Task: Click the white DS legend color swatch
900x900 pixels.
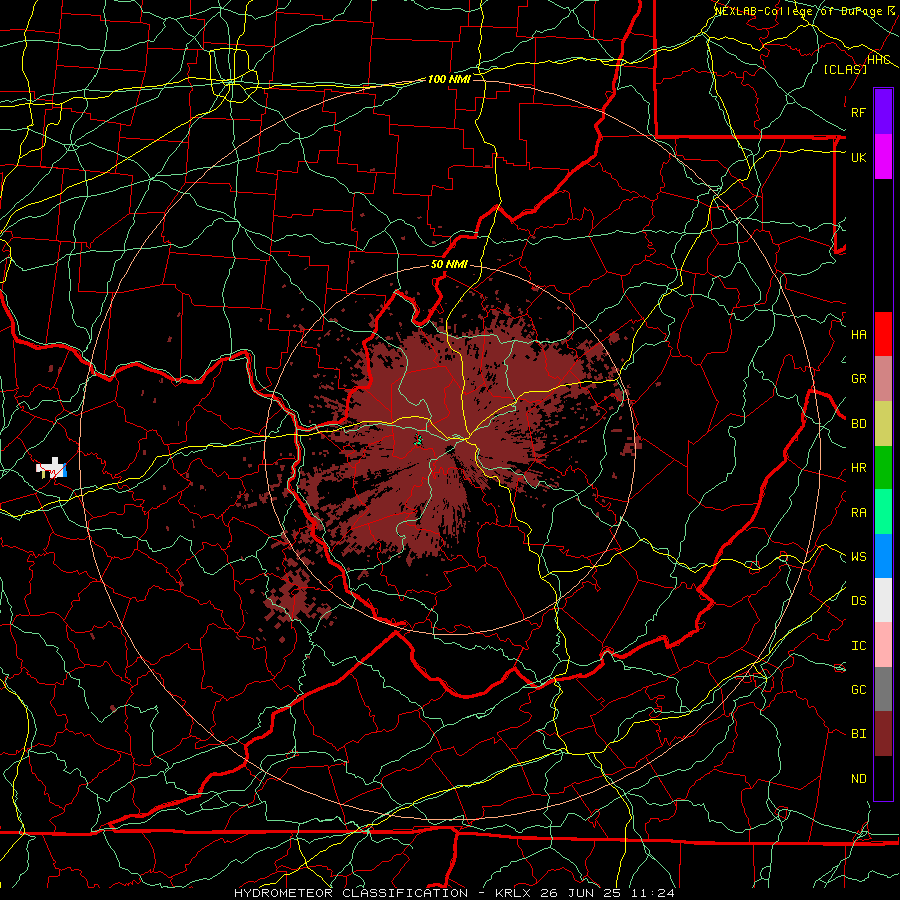Action: 883,600
